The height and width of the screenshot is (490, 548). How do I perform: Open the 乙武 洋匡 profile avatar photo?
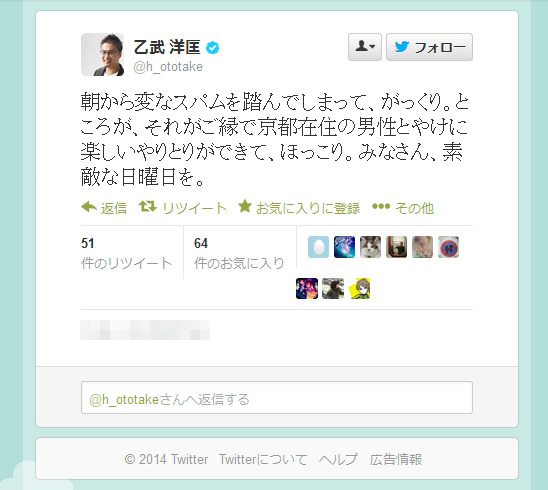102,55
